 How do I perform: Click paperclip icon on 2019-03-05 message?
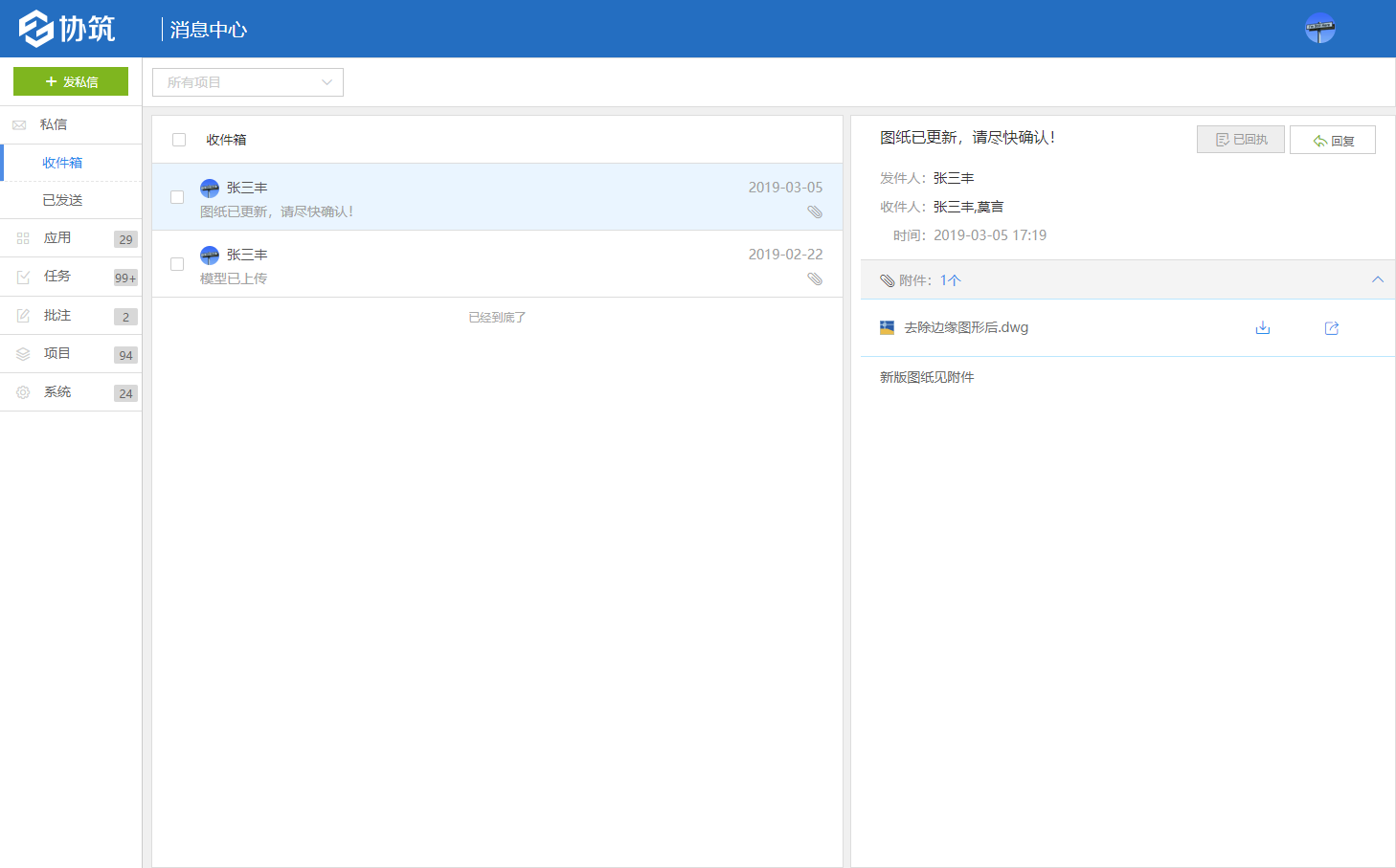coord(815,212)
